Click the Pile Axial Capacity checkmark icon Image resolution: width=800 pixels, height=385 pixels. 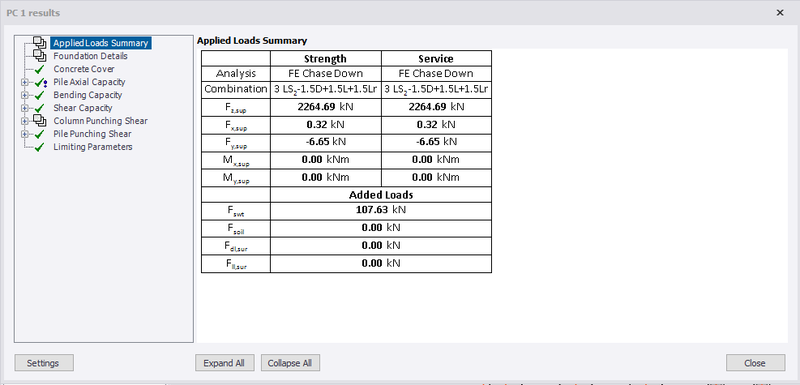(x=40, y=83)
